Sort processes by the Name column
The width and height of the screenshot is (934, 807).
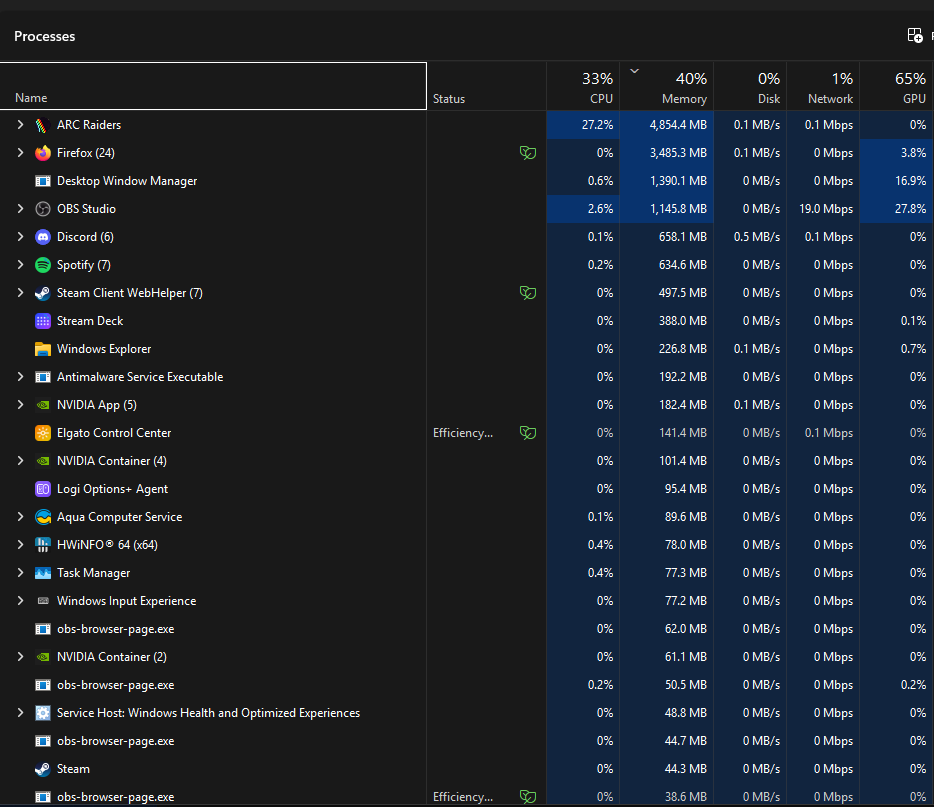[213, 86]
